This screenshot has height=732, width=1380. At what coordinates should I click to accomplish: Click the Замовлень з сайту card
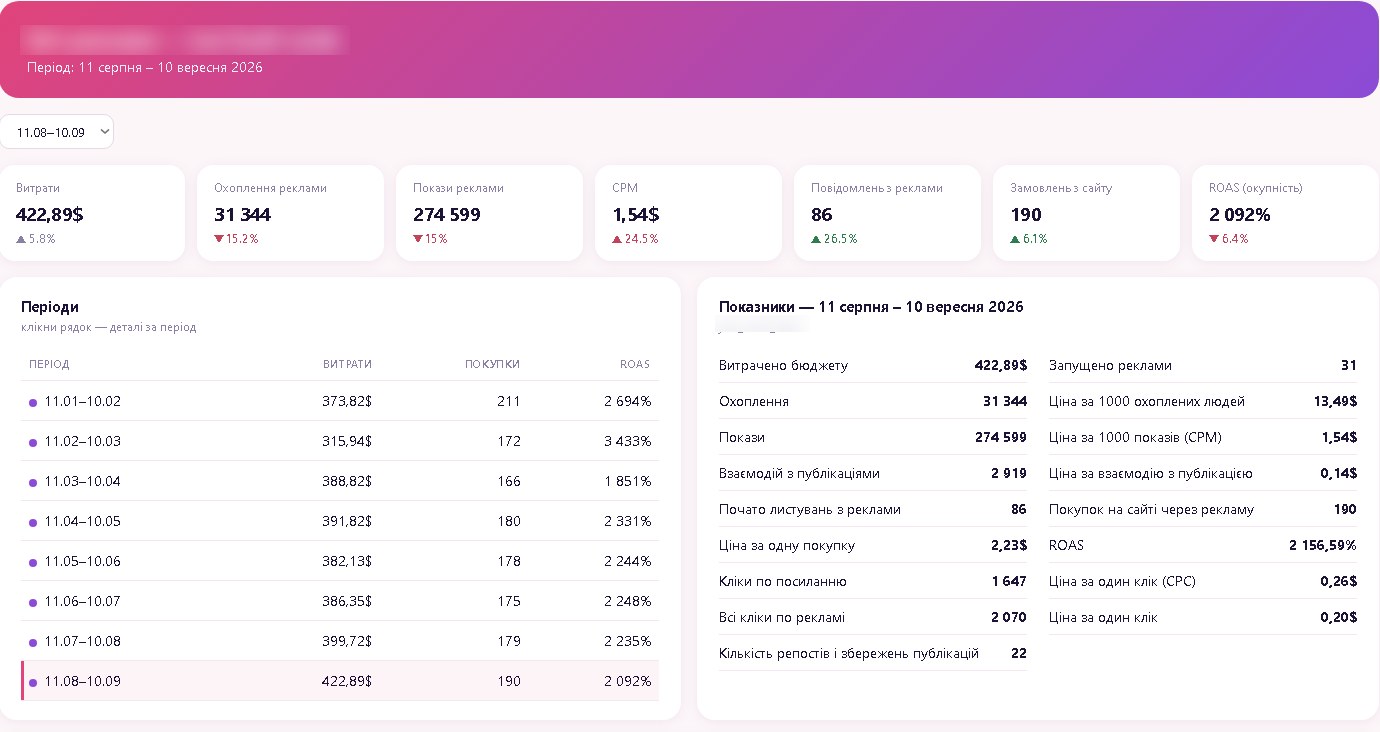[x=1086, y=213]
